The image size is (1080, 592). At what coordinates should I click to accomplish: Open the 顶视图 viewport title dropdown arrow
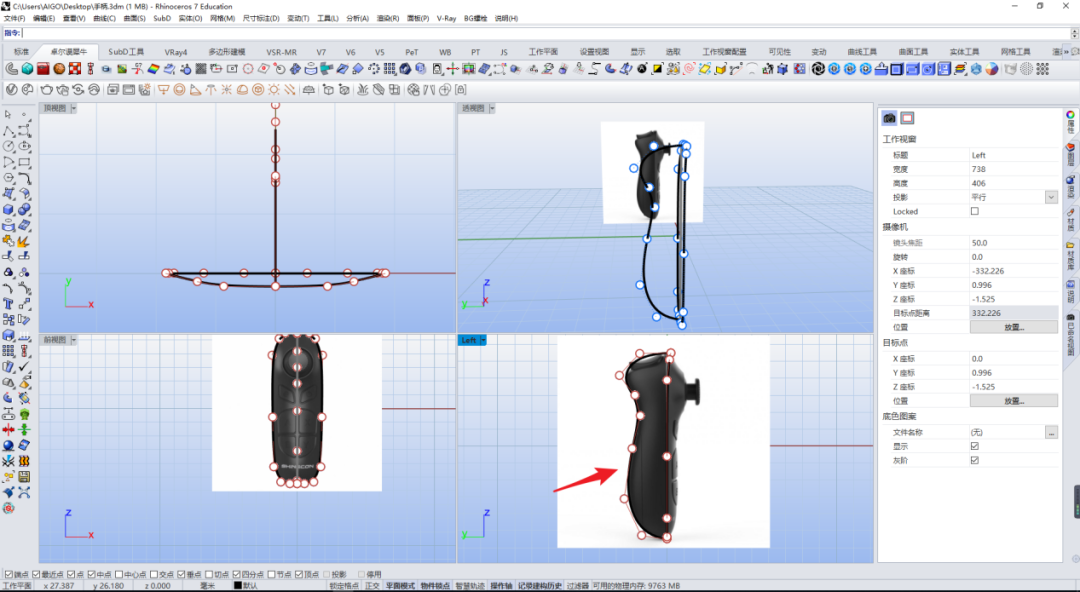tap(74, 108)
